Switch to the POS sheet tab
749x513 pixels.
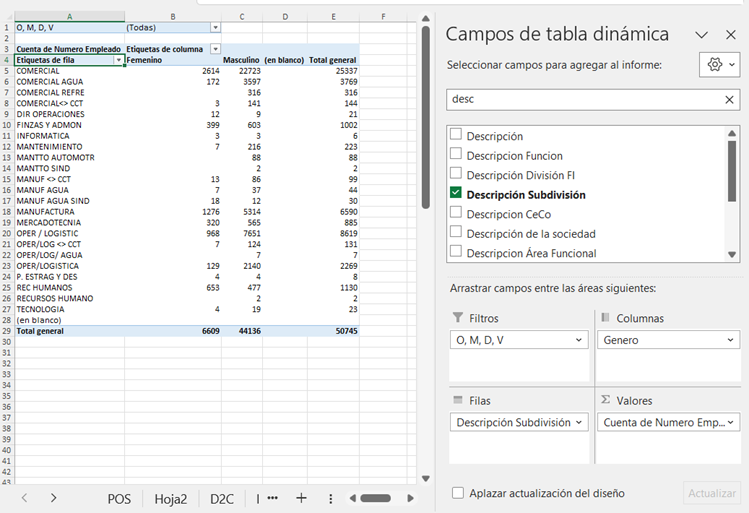[119, 498]
